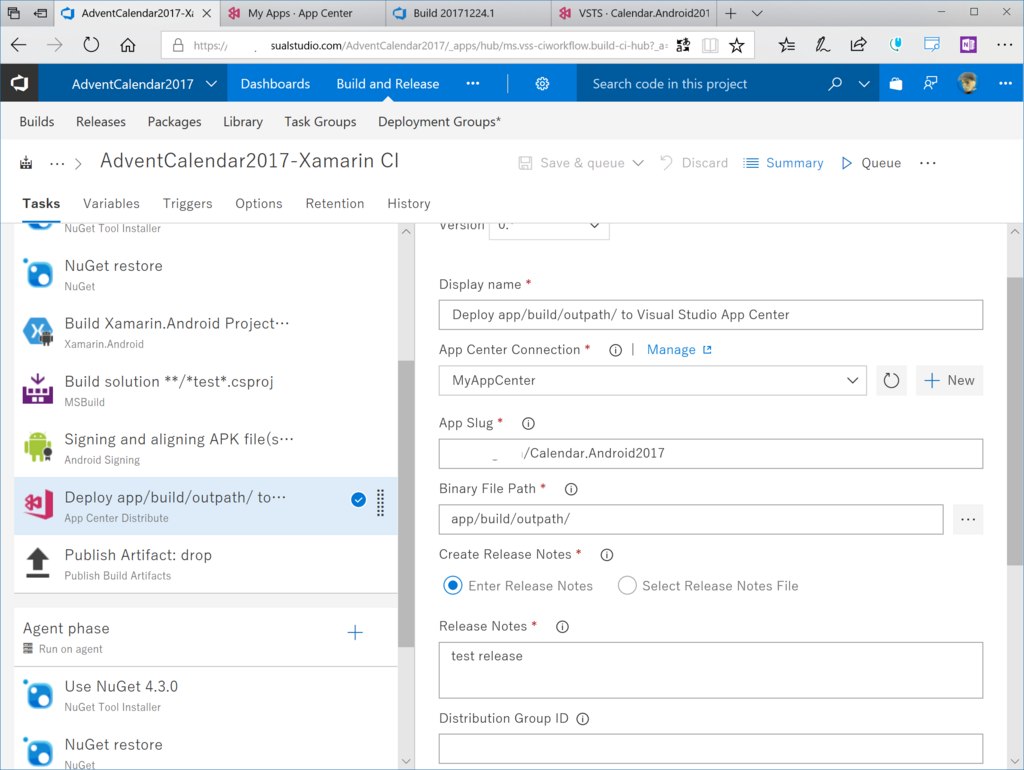Screen dimensions: 1024x770
Task: Go to the Releases hub
Action: [101, 121]
